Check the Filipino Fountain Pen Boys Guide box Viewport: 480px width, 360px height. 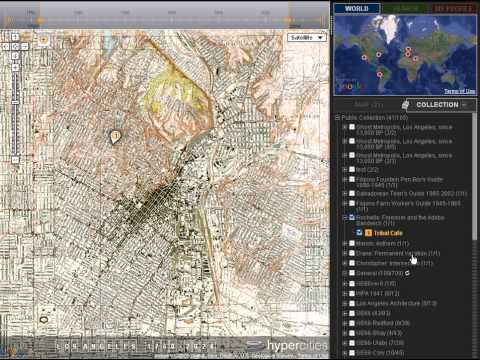tap(352, 179)
